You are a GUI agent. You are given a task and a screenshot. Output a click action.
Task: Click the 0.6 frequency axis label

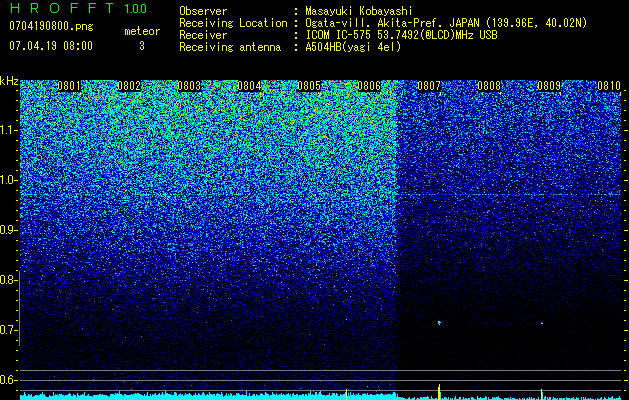click(7, 380)
